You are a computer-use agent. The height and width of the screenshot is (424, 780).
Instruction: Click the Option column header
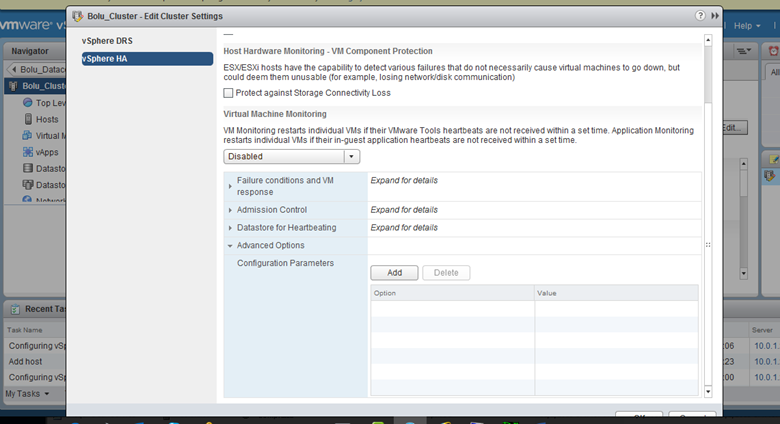point(452,293)
